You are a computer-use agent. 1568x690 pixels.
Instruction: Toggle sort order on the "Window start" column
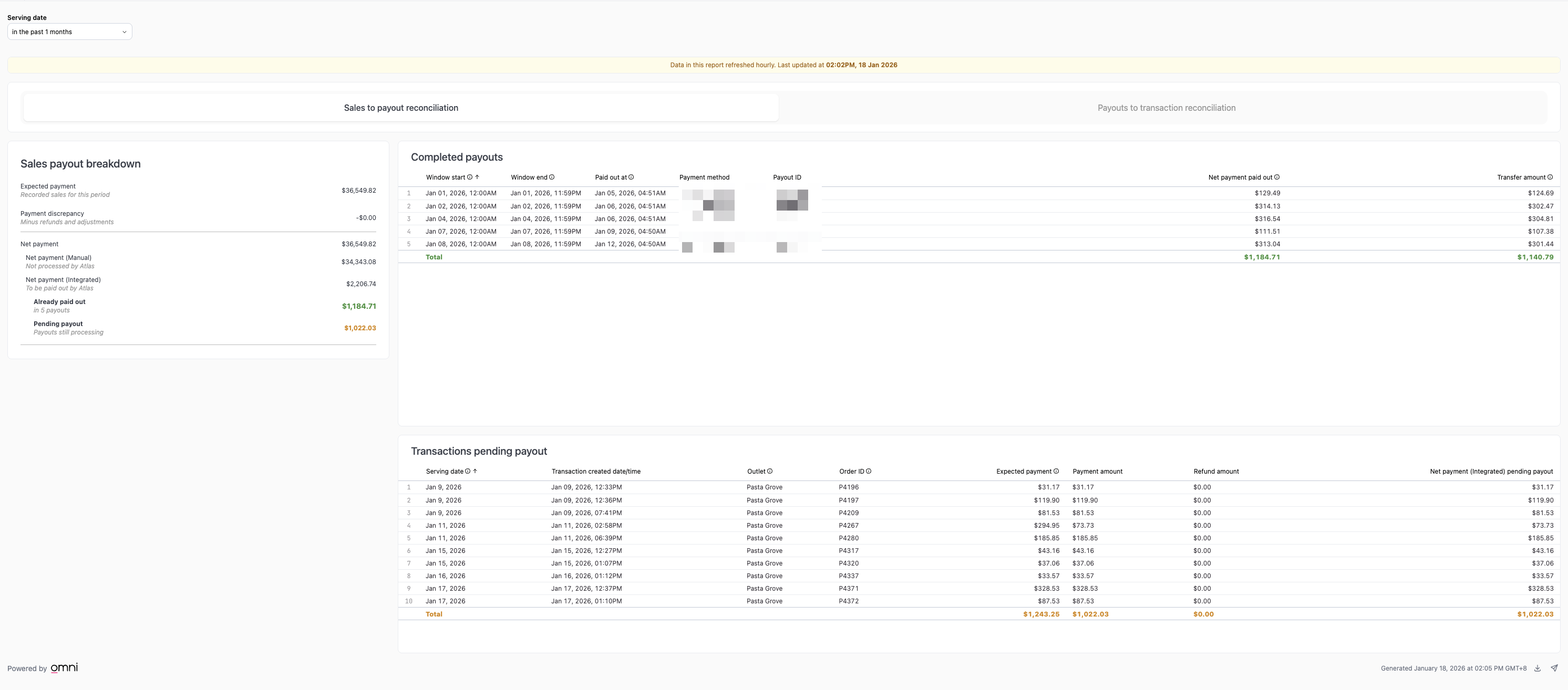(x=477, y=177)
